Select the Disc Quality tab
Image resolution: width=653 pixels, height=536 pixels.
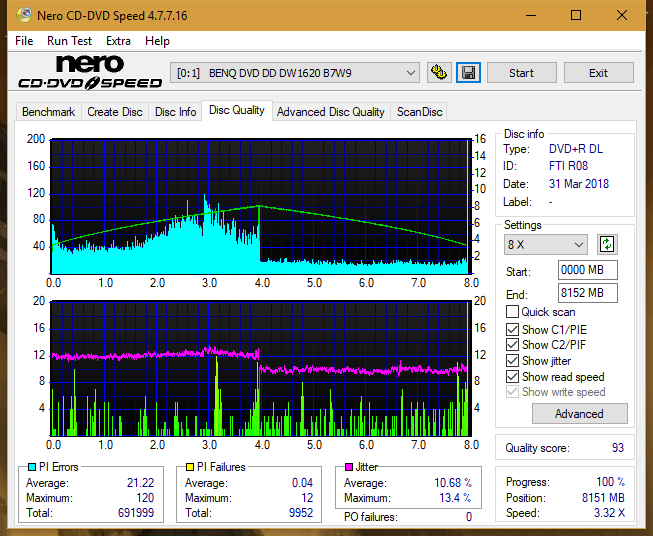coord(237,110)
